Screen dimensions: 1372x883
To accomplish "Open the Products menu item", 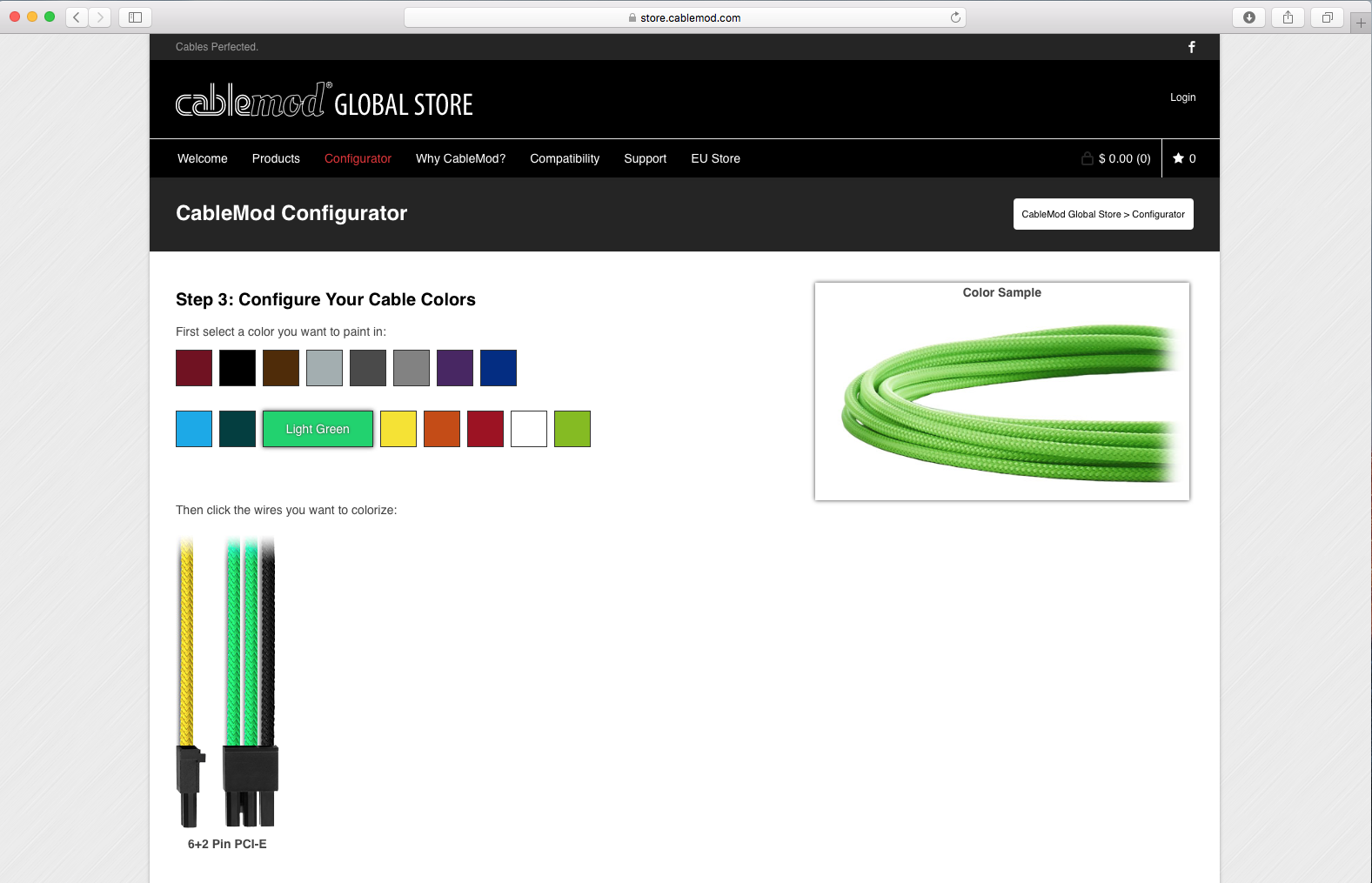I will (276, 158).
